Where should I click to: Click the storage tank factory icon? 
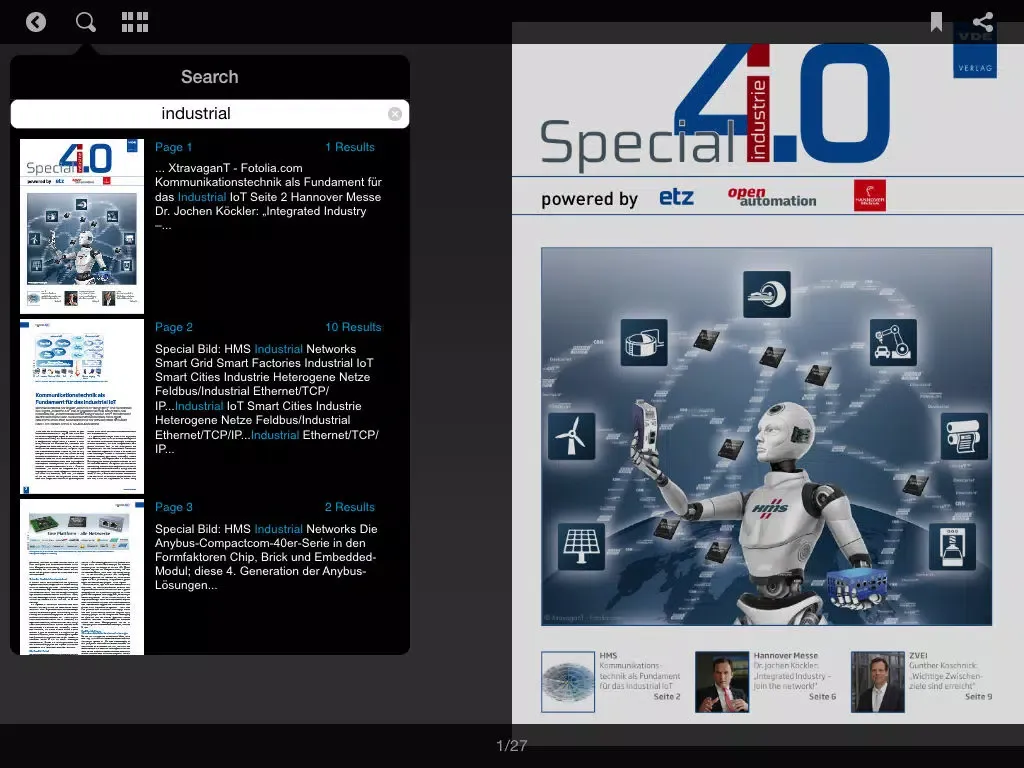tap(644, 342)
